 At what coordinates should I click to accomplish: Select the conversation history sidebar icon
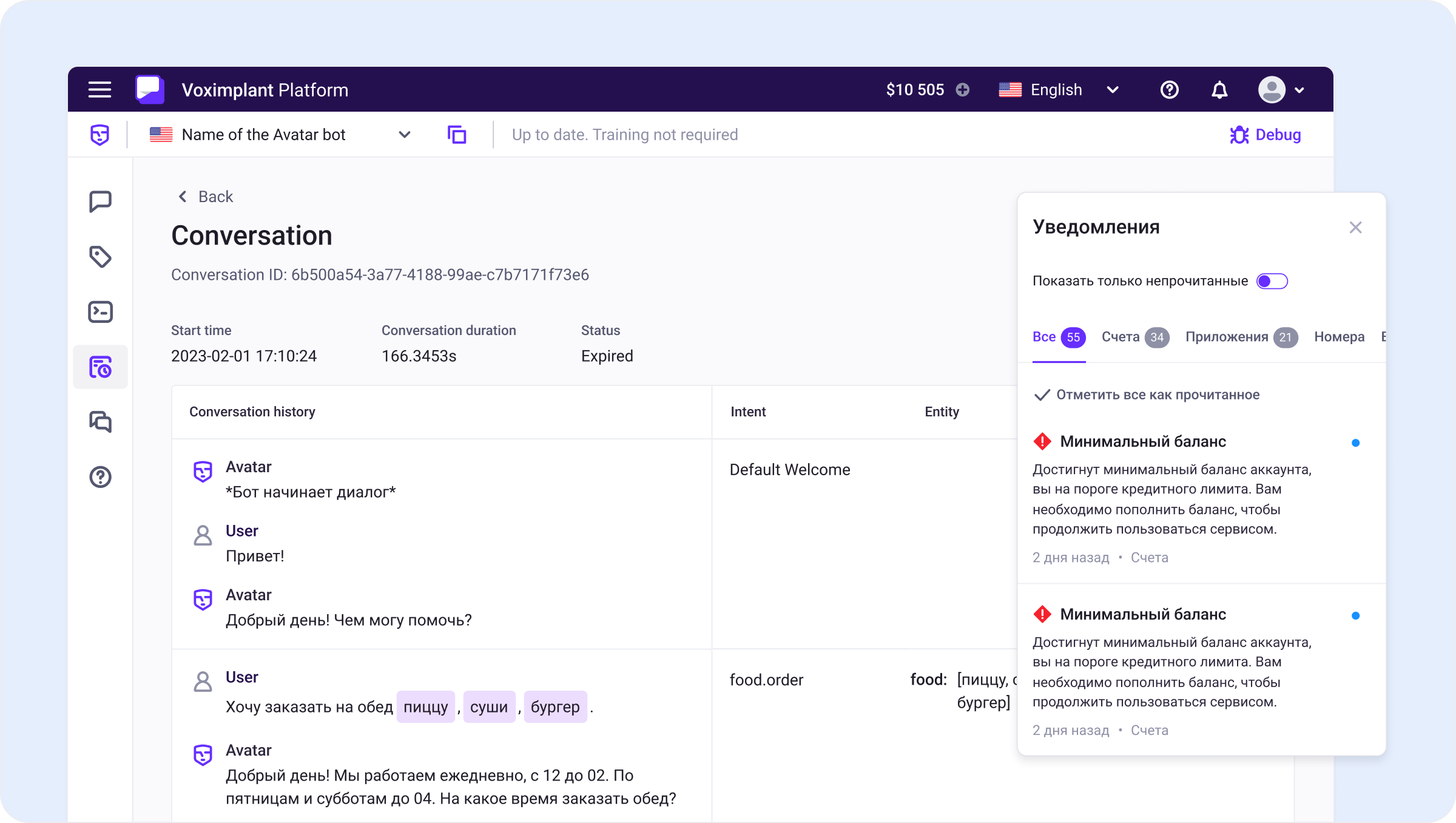point(100,367)
